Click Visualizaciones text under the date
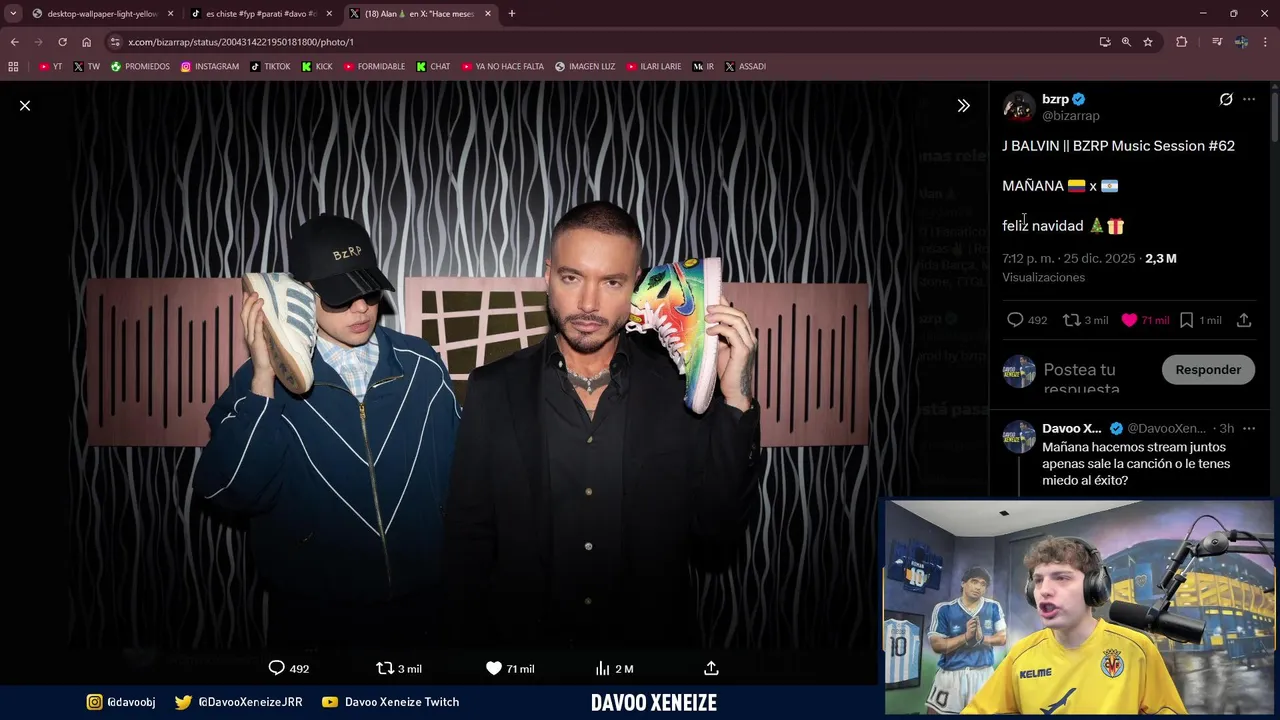This screenshot has width=1280, height=720. click(x=1043, y=277)
